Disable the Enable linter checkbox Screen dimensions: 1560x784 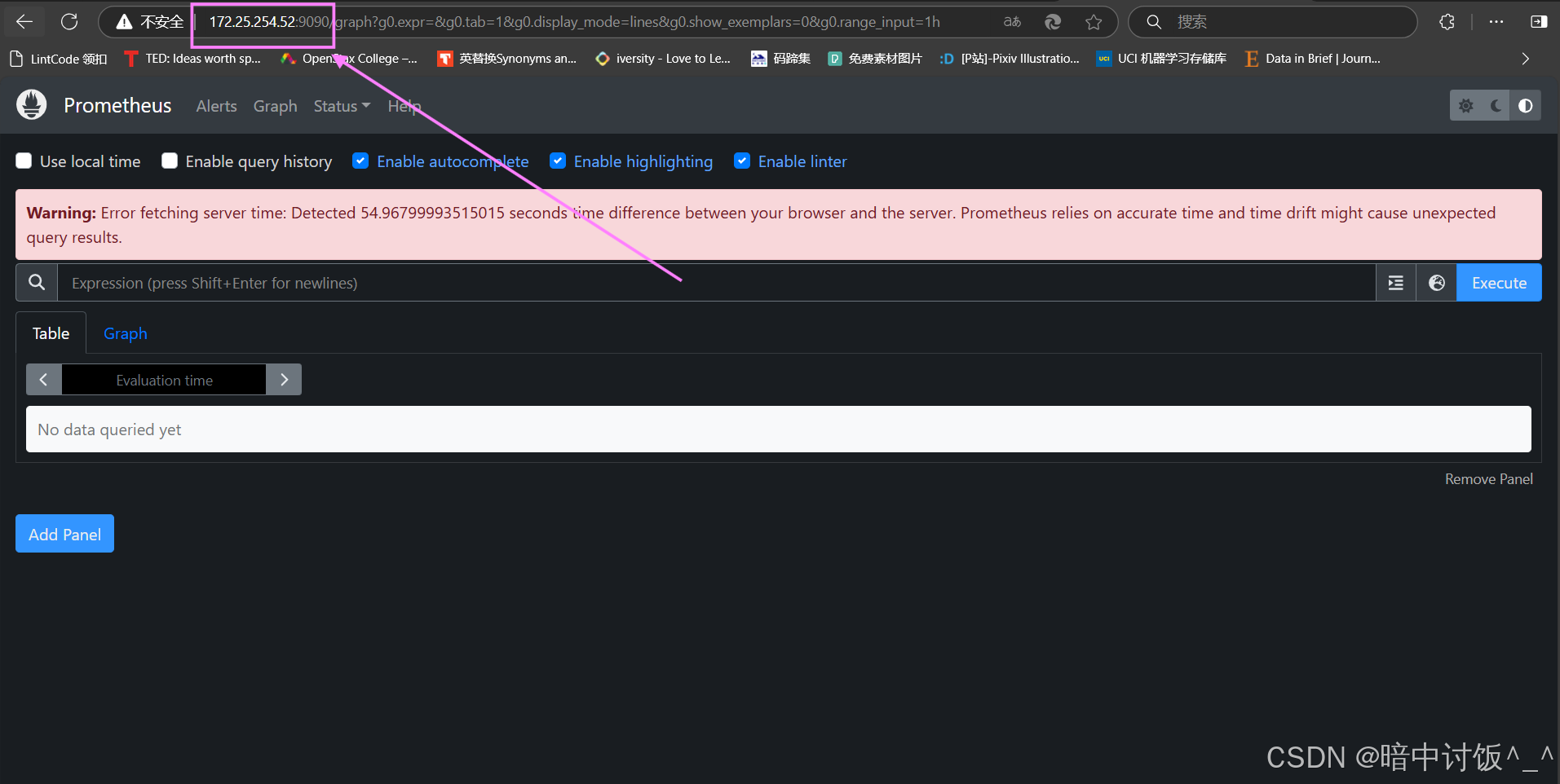(742, 161)
